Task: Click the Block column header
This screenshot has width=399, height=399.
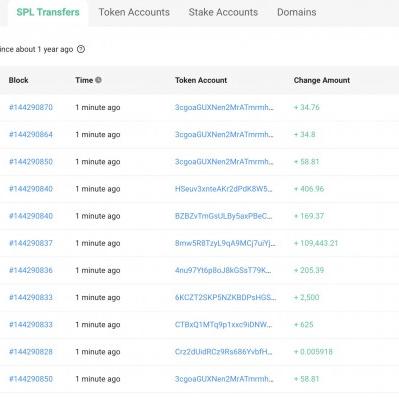Action: [x=19, y=80]
